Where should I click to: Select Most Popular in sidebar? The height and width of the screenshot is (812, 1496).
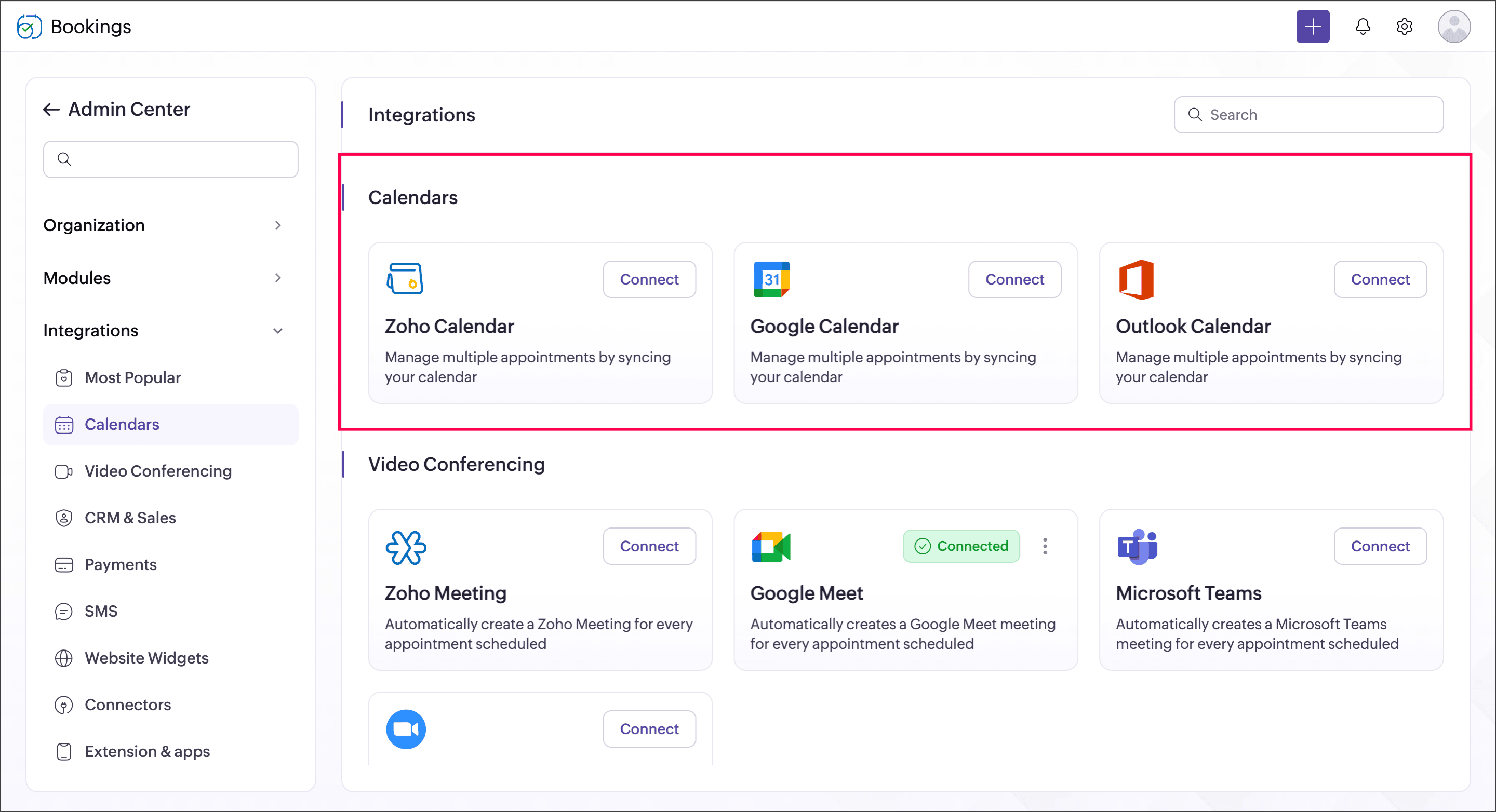171,378
